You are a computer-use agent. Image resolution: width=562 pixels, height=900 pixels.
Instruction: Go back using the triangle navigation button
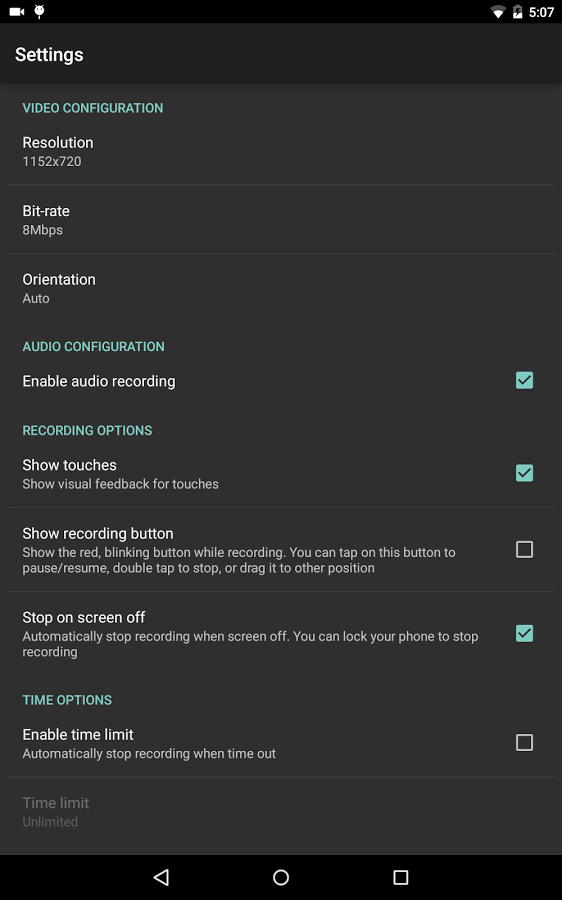(x=161, y=876)
